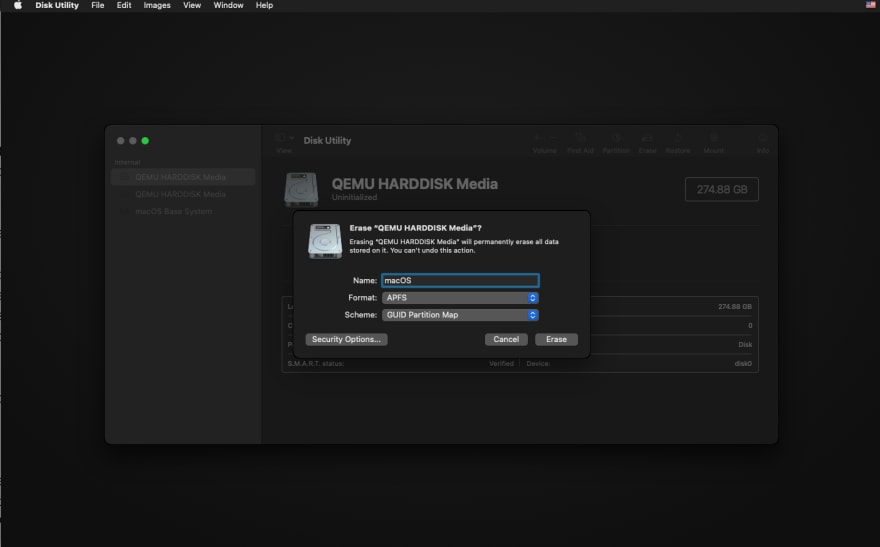
Task: Open the Format dropdown showing APFS
Action: pos(460,298)
